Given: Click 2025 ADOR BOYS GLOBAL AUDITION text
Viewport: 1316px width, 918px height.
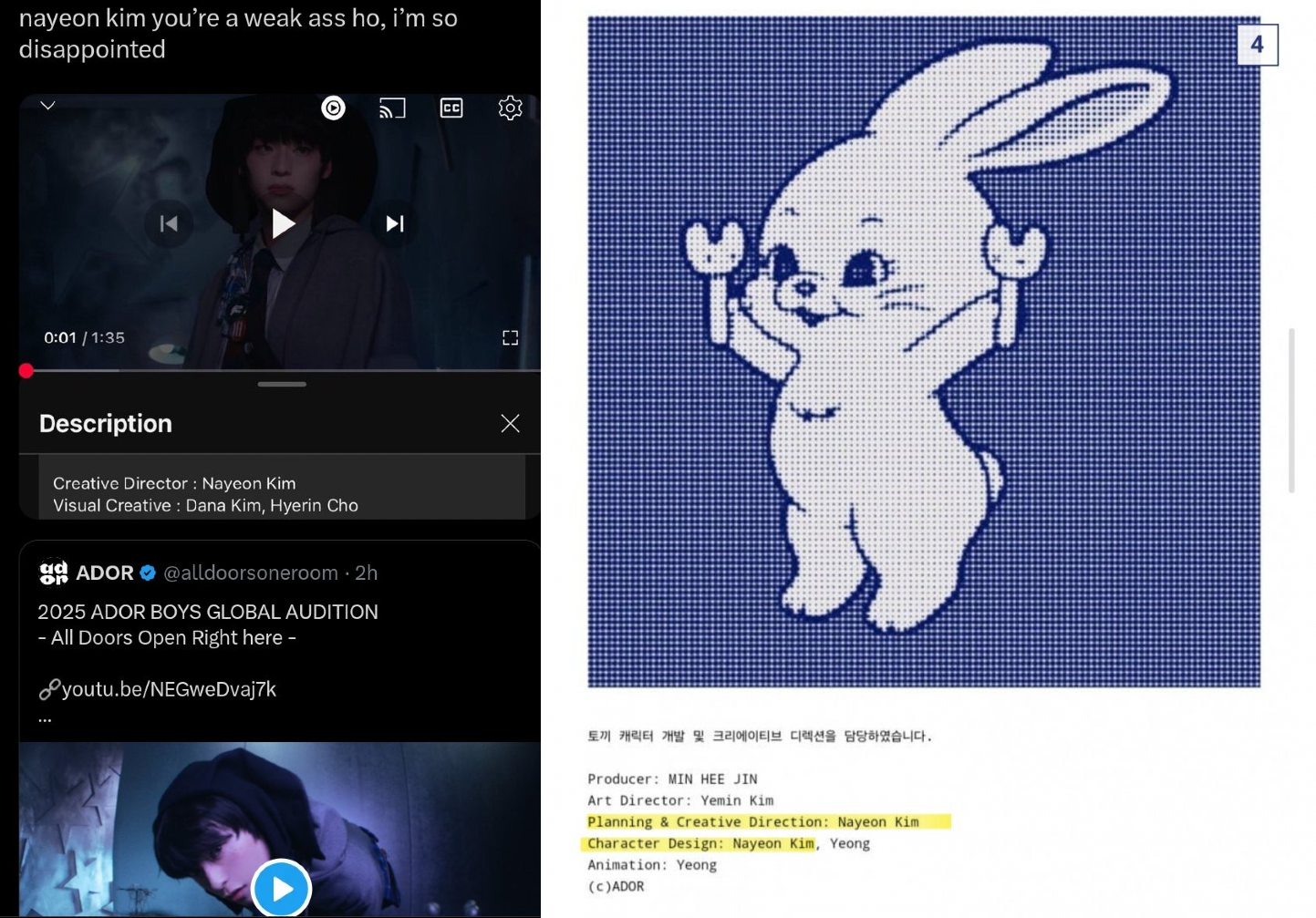Looking at the screenshot, I should point(208,612).
